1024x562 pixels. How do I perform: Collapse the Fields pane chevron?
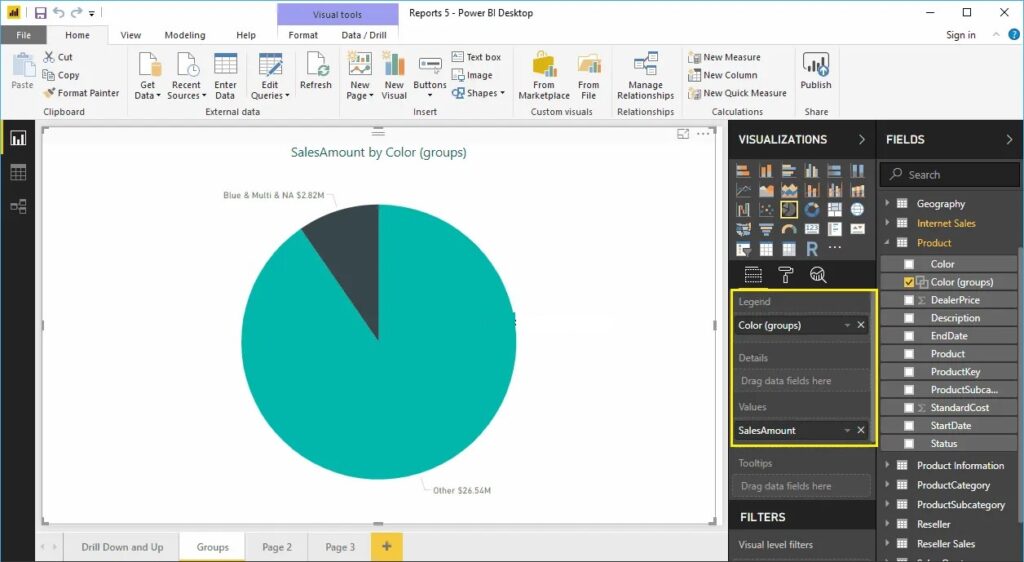point(1009,140)
